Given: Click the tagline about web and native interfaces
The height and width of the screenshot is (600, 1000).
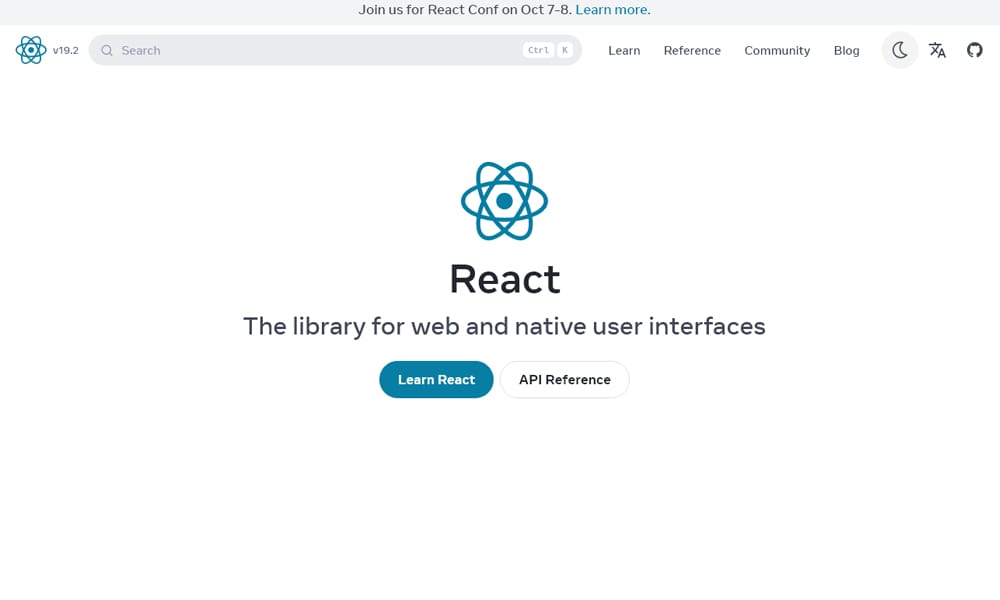Looking at the screenshot, I should (504, 326).
